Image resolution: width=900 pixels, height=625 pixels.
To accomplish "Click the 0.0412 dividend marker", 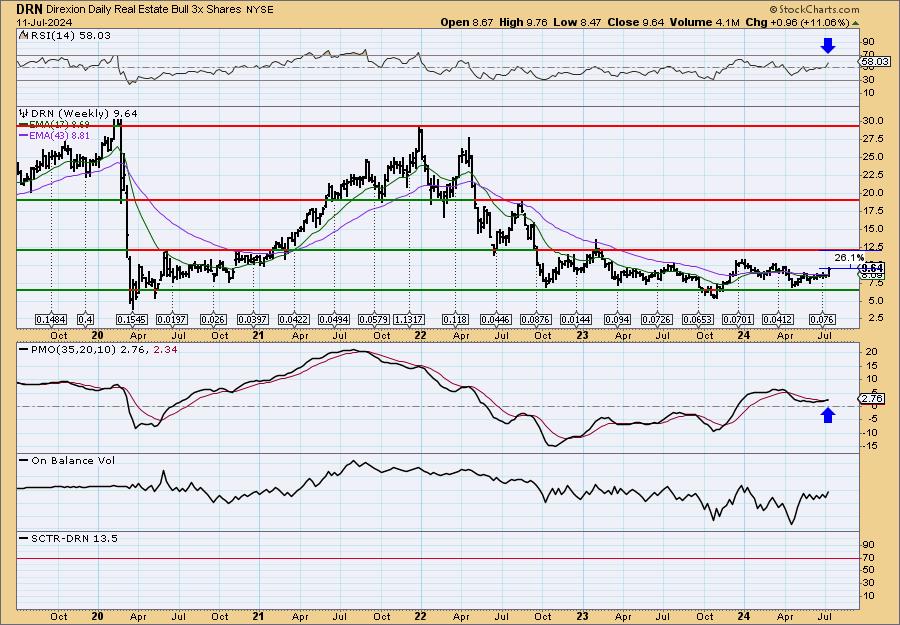I will tap(778, 319).
